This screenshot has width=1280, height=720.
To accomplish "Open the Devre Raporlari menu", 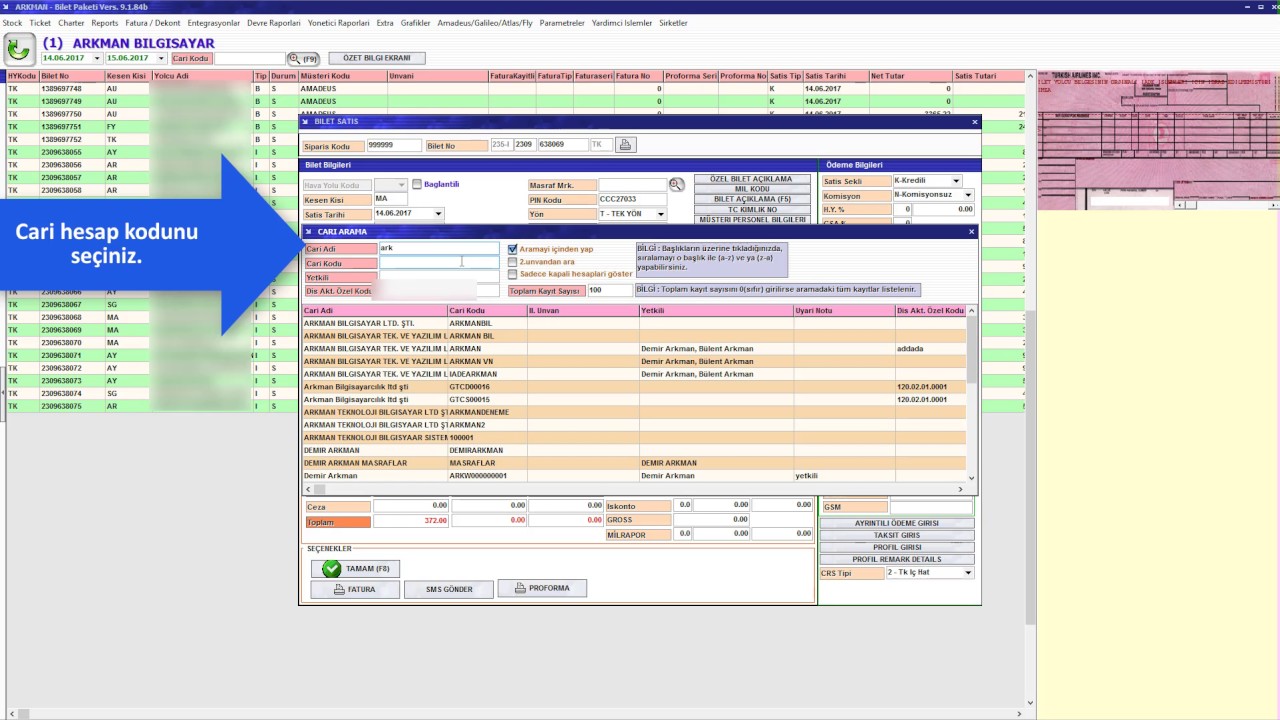I will (x=274, y=23).
